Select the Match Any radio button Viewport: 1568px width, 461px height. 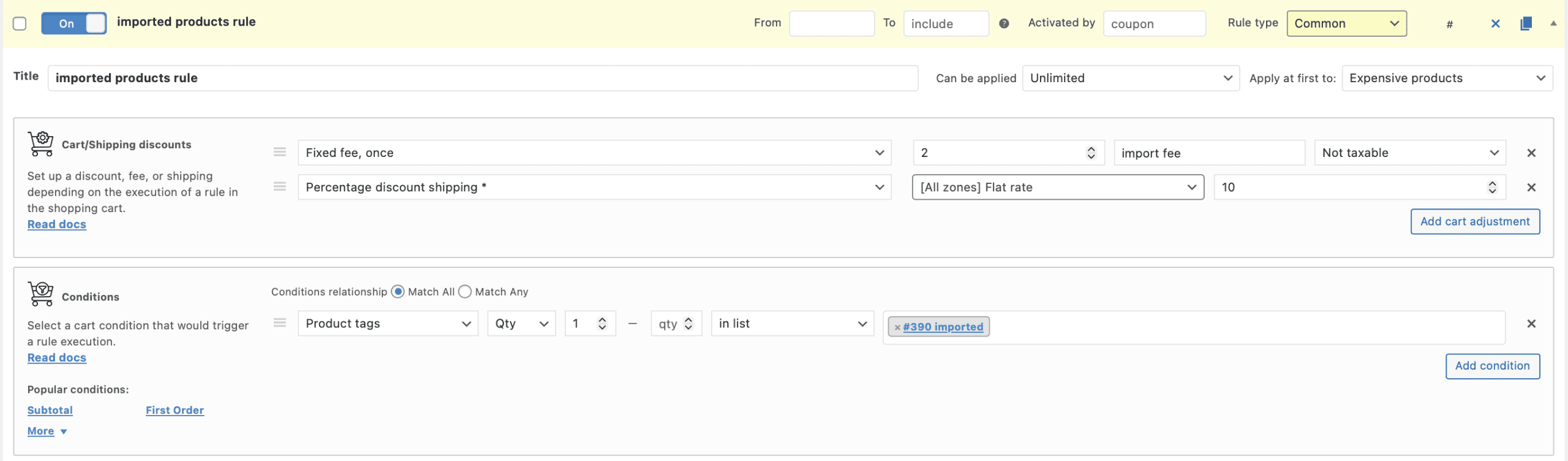[465, 292]
